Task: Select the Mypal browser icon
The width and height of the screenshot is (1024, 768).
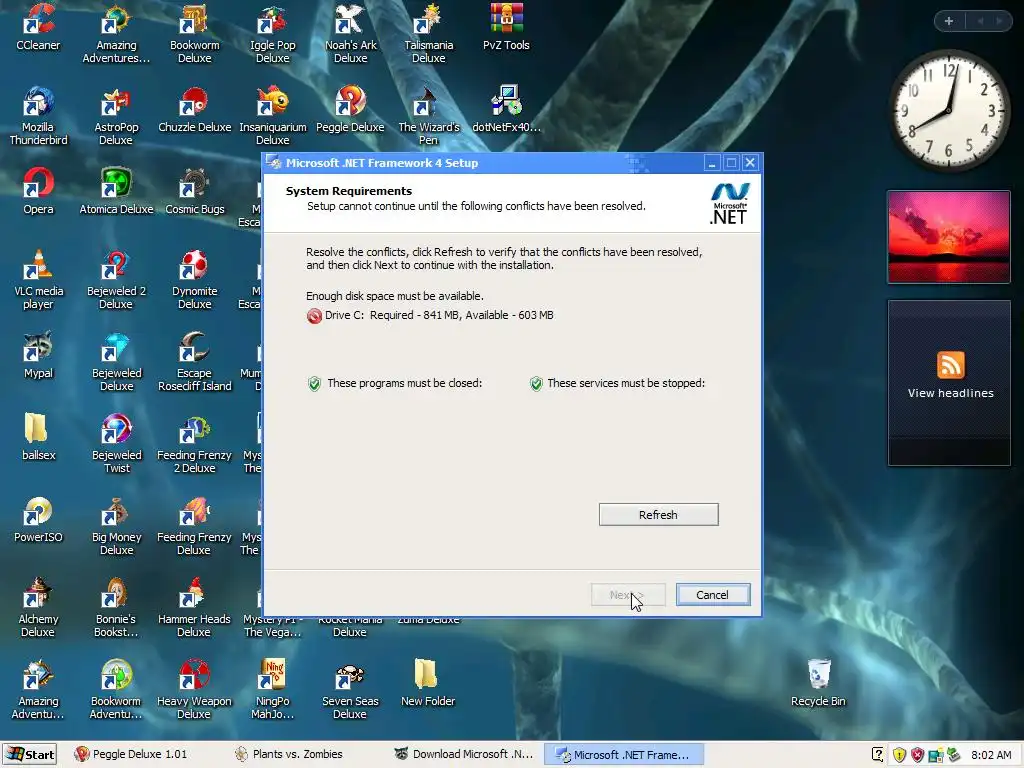Action: 39,355
